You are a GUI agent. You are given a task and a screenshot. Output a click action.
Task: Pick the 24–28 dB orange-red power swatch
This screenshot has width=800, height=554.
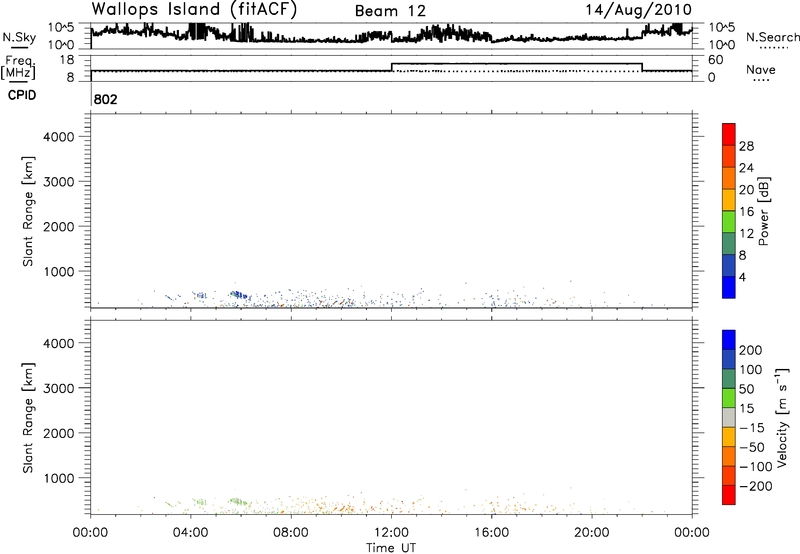pyautogui.click(x=729, y=156)
